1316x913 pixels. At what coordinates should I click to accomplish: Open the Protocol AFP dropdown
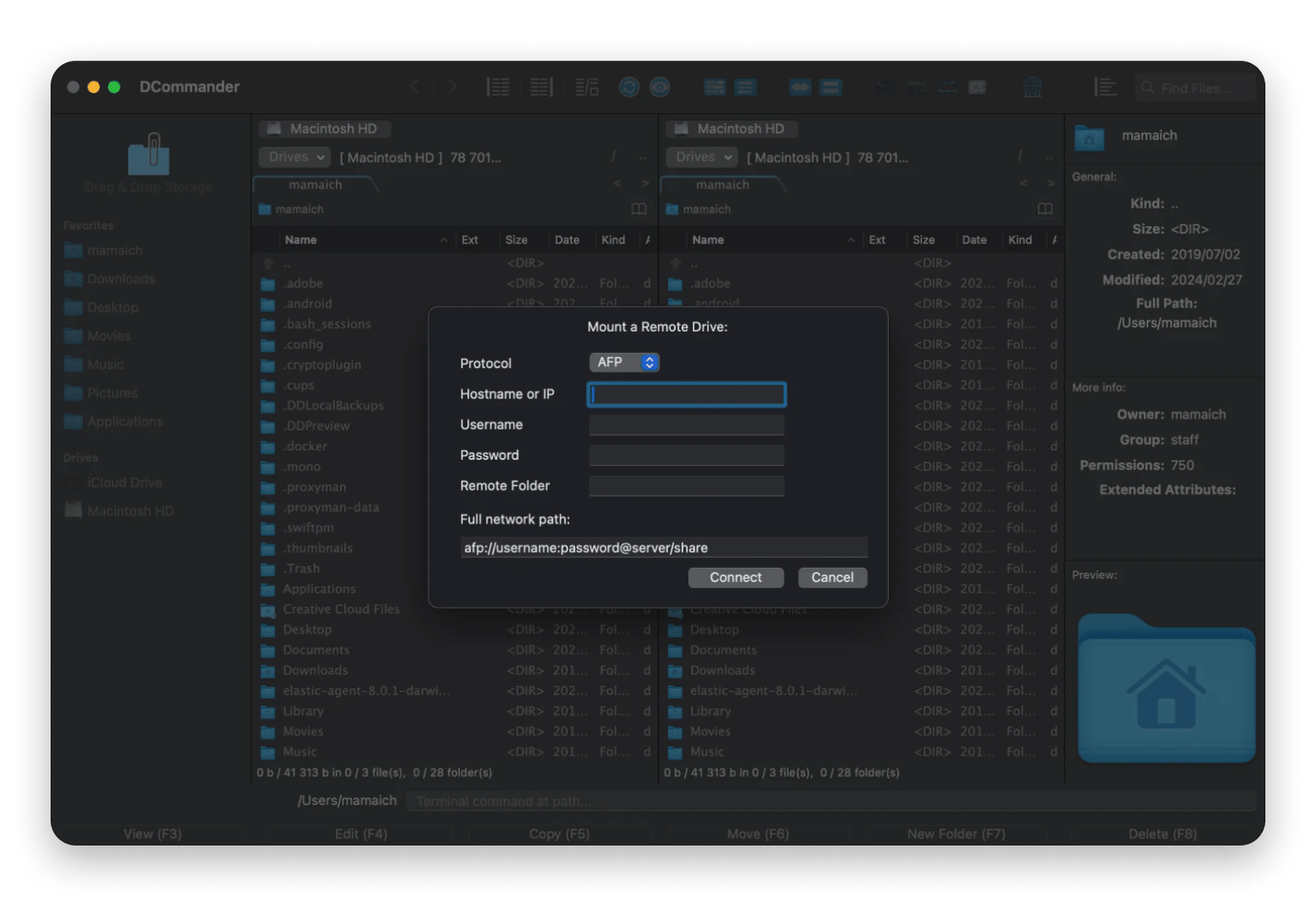(623, 362)
